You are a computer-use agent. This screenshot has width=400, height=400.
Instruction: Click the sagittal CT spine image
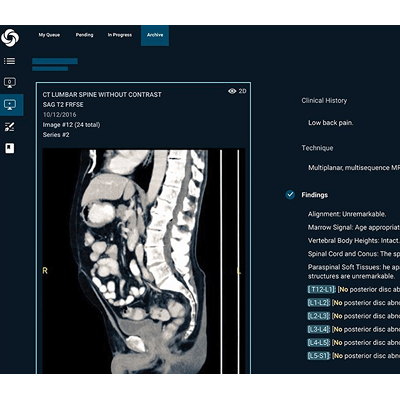[x=143, y=262]
